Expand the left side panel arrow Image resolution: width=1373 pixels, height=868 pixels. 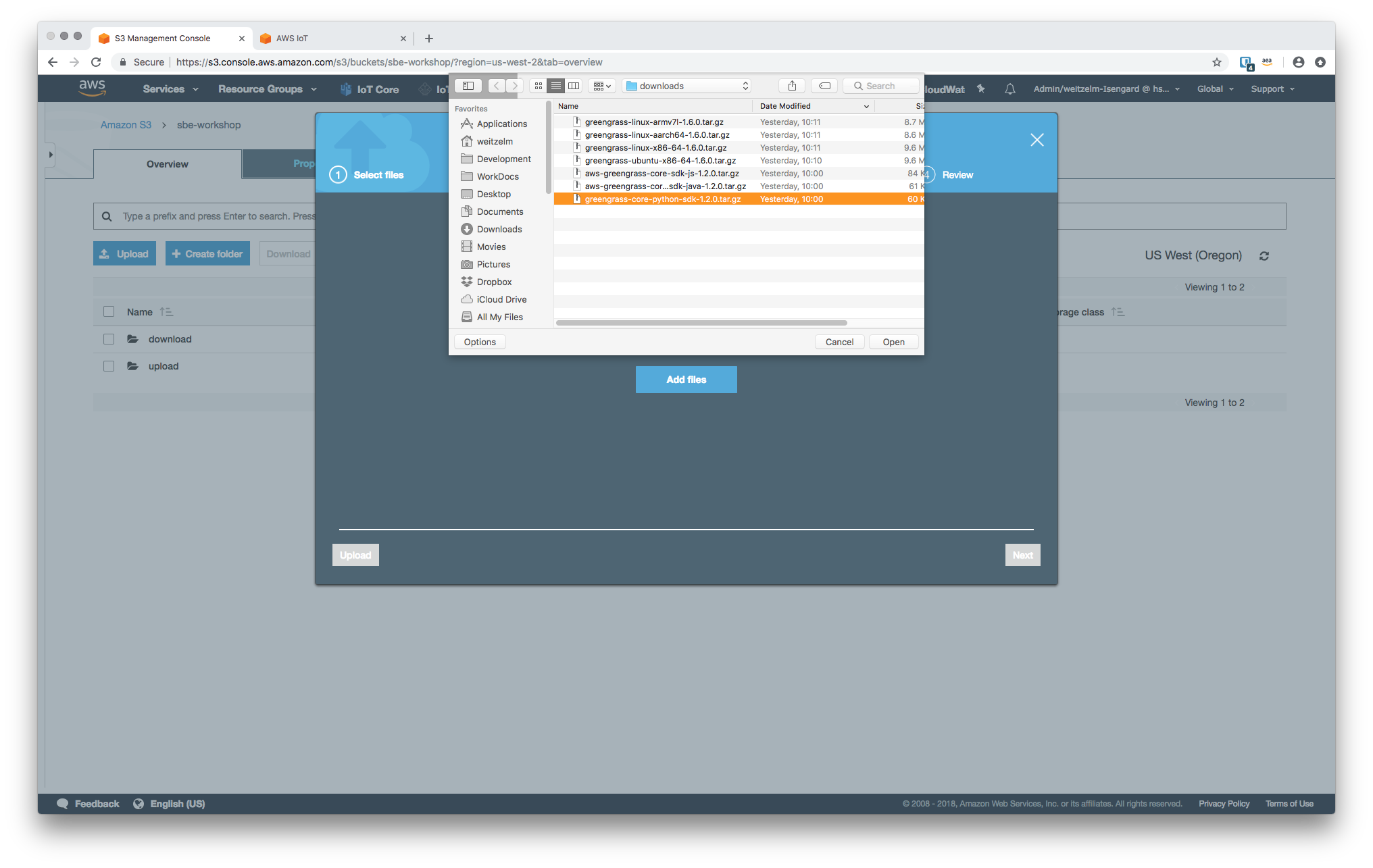coord(51,155)
